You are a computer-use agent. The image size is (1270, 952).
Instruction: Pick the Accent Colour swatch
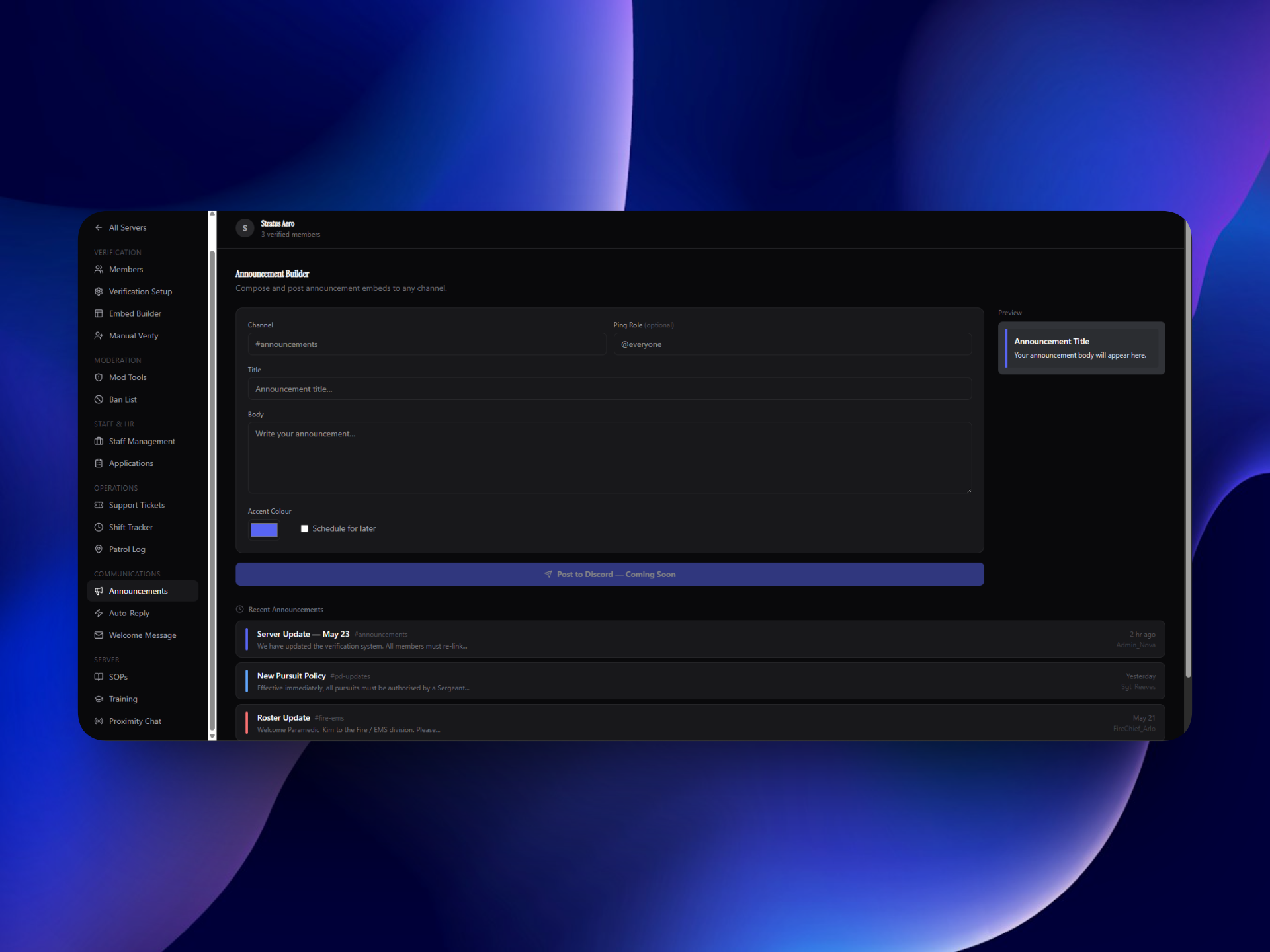264,530
